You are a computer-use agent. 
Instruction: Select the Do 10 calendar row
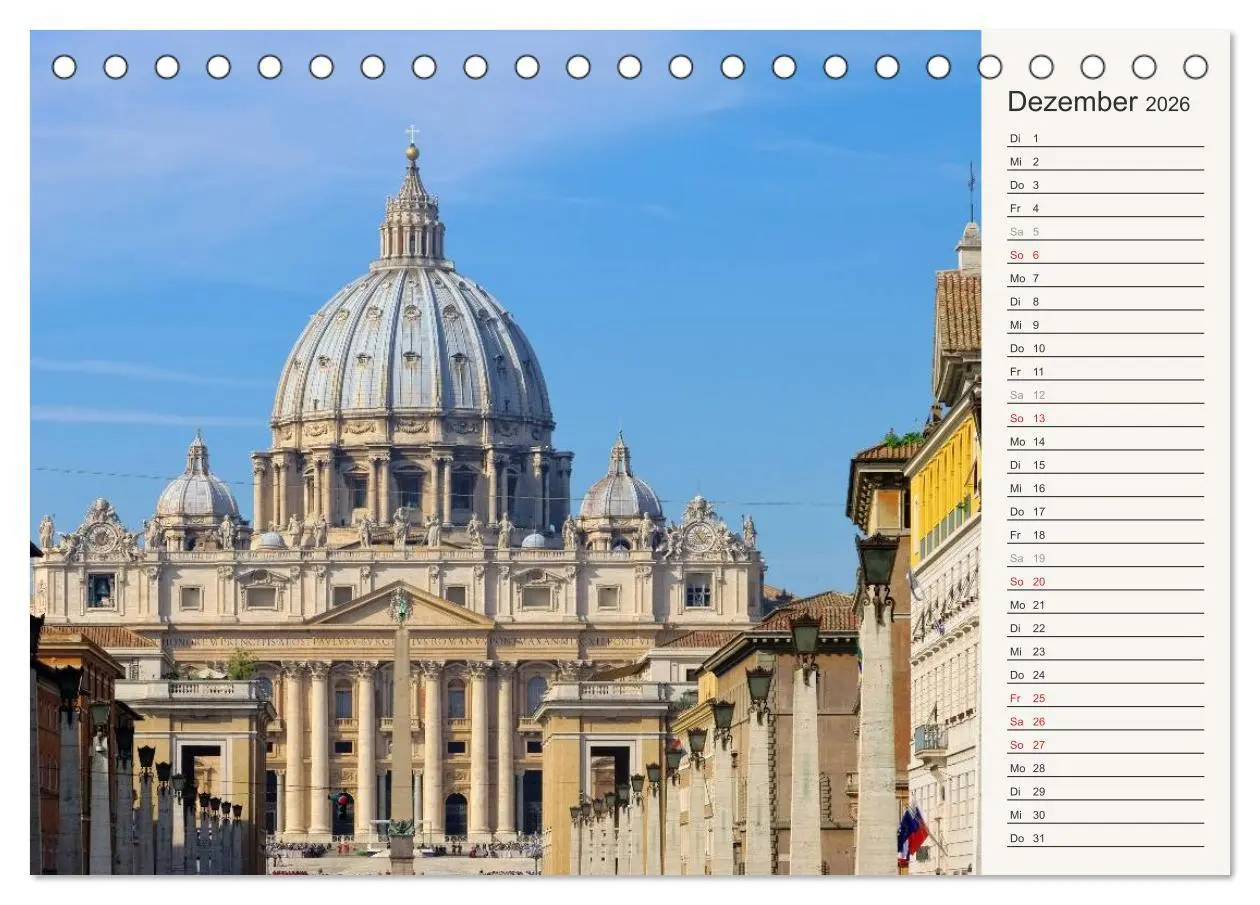coord(1105,348)
